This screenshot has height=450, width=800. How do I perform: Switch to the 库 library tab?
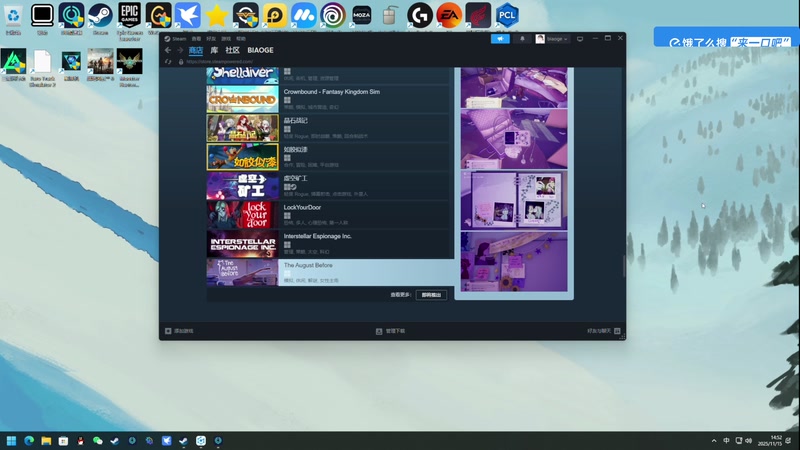coord(214,50)
